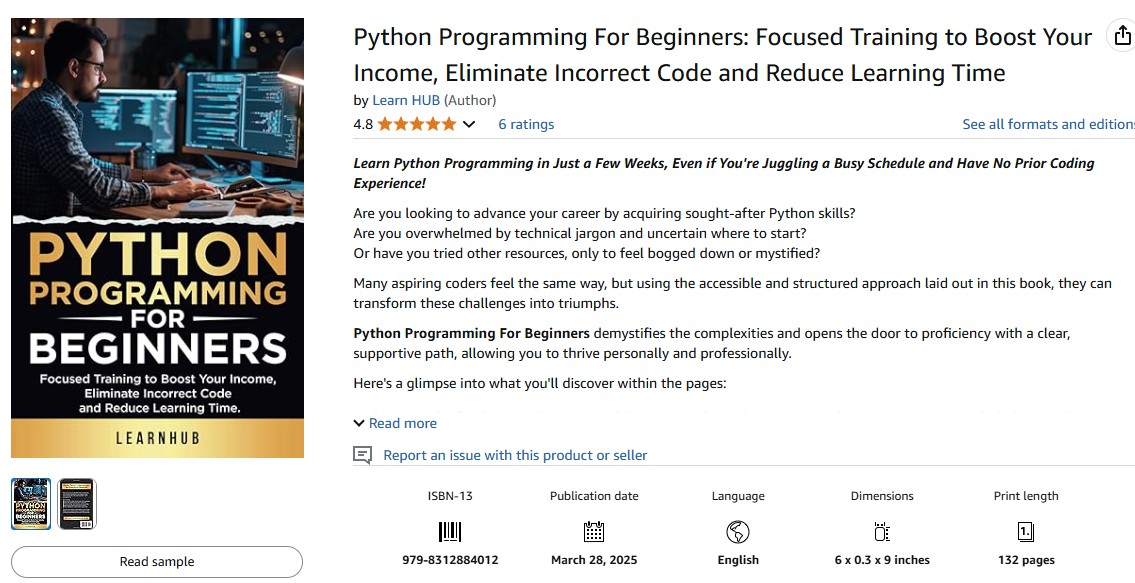Click the Dimensions box icon

(882, 531)
